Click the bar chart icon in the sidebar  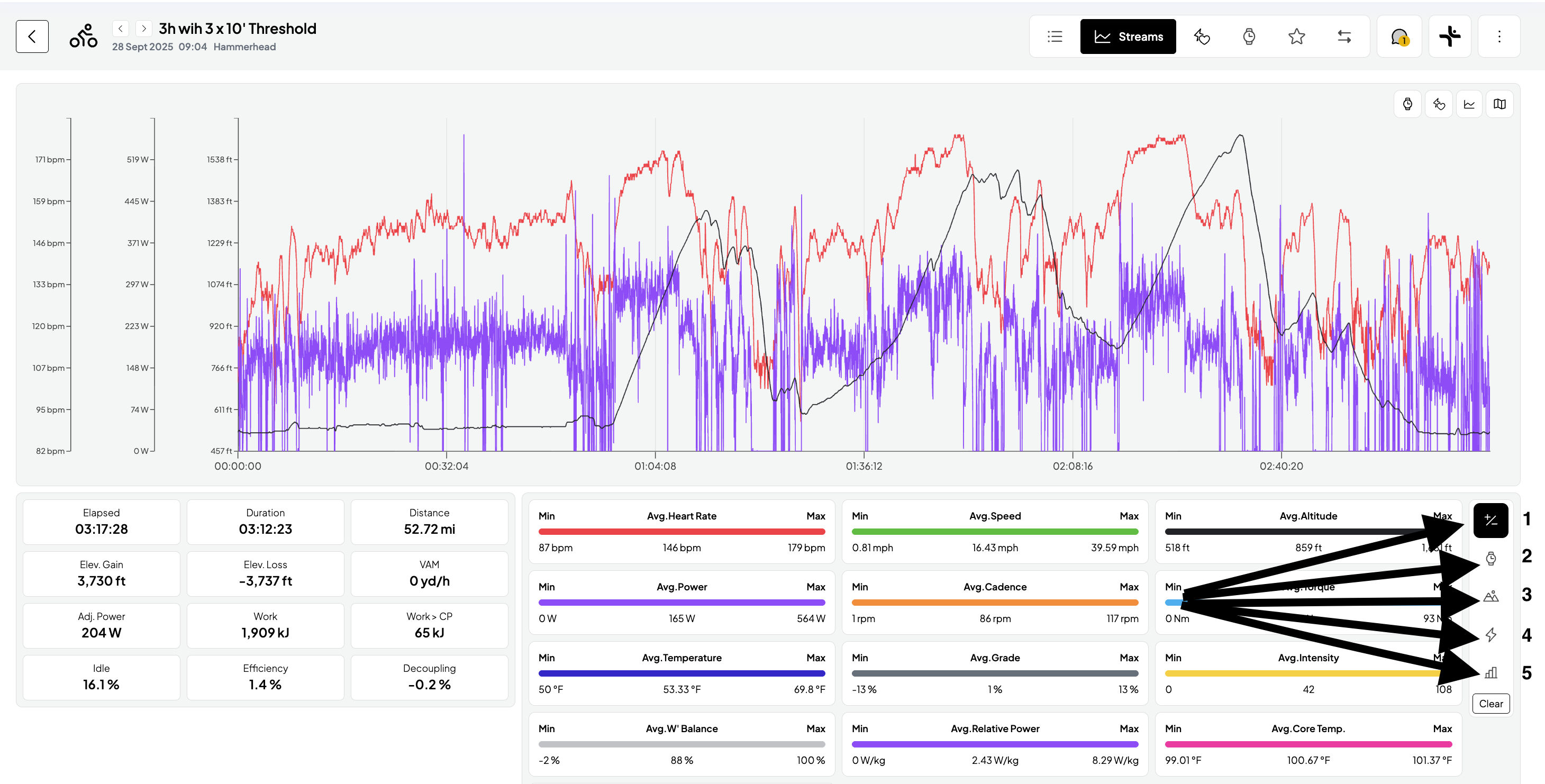[x=1491, y=672]
